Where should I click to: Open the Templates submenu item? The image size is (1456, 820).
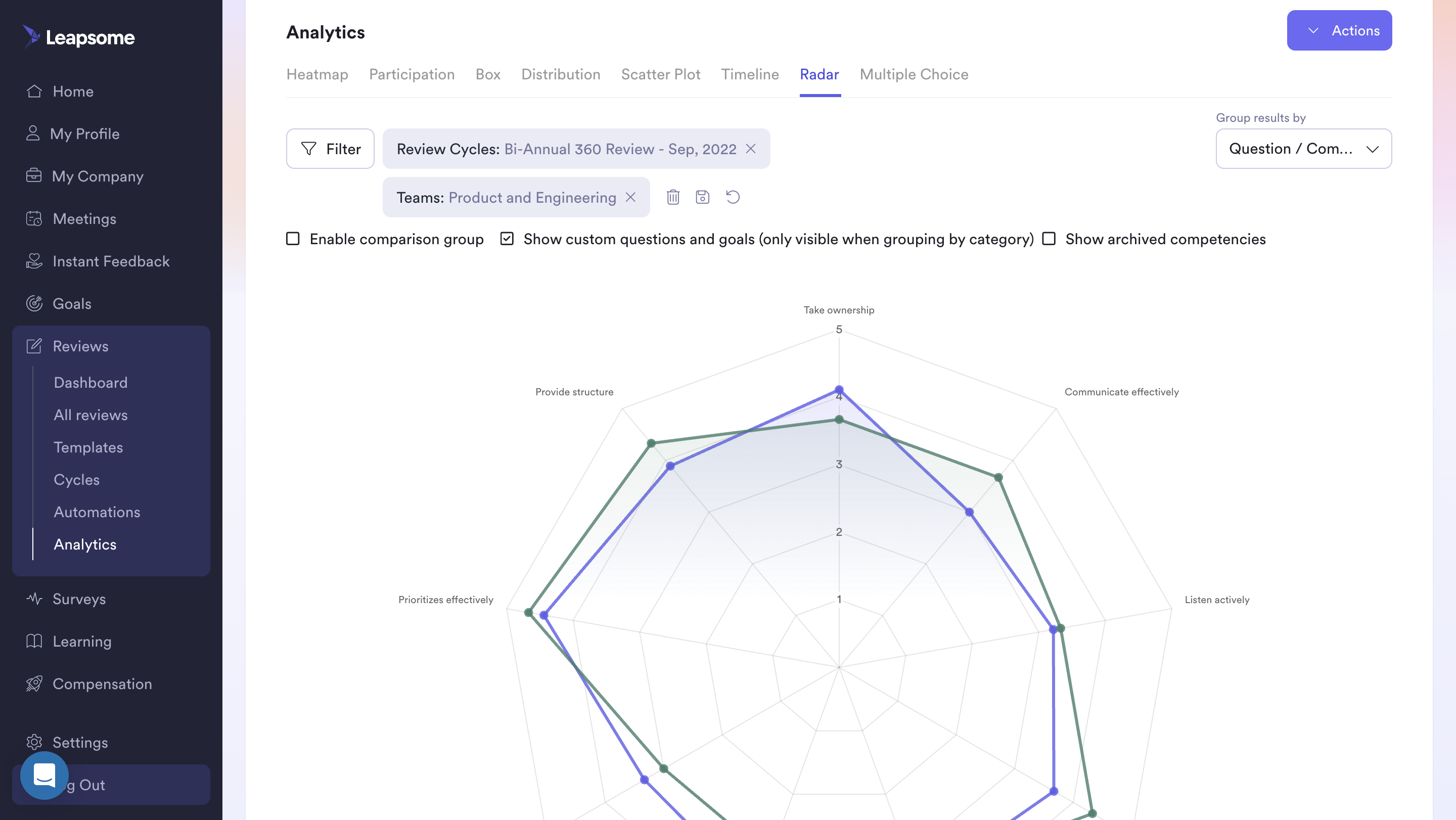tap(88, 447)
